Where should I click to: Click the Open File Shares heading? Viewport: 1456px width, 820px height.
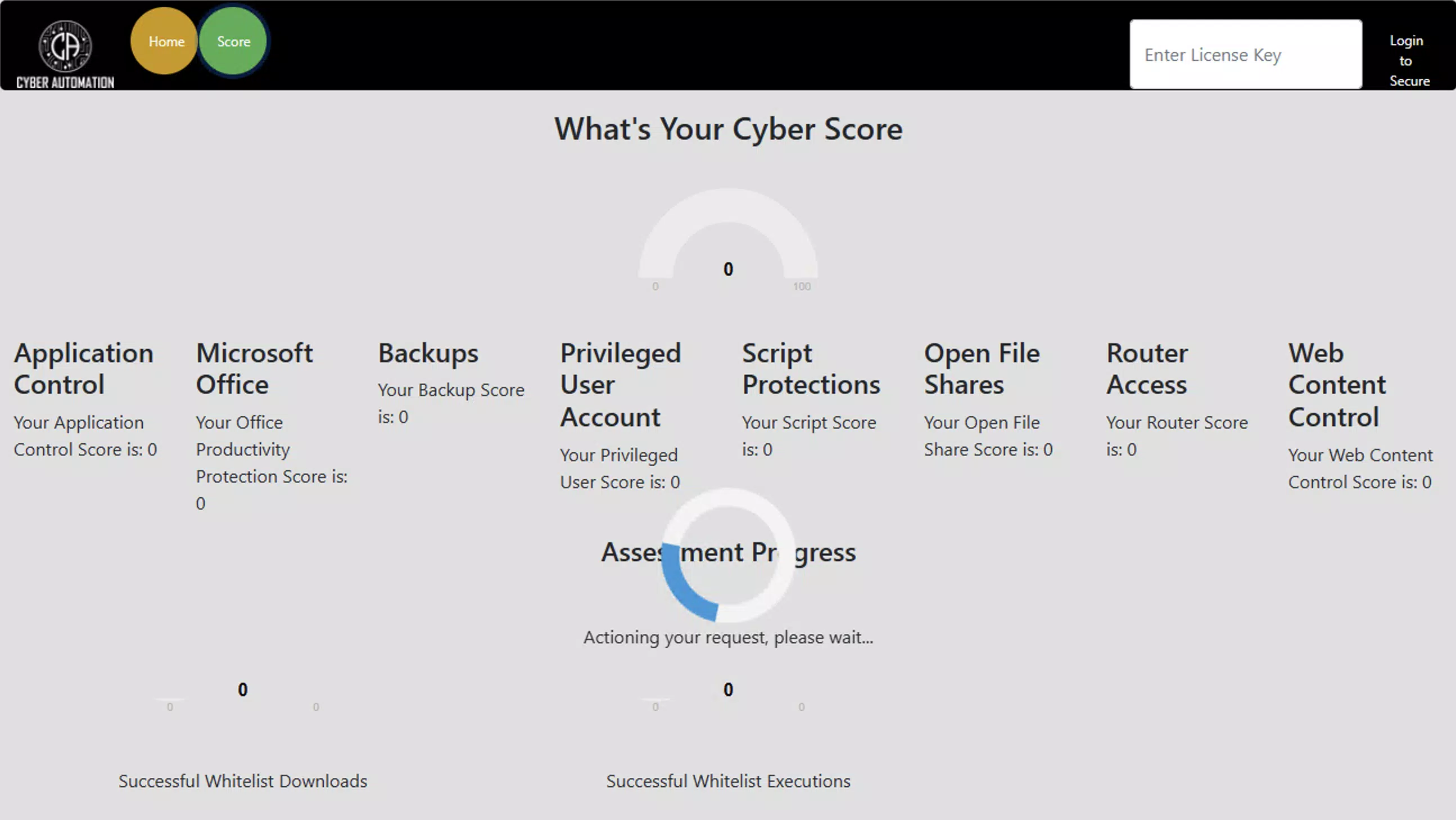(982, 369)
